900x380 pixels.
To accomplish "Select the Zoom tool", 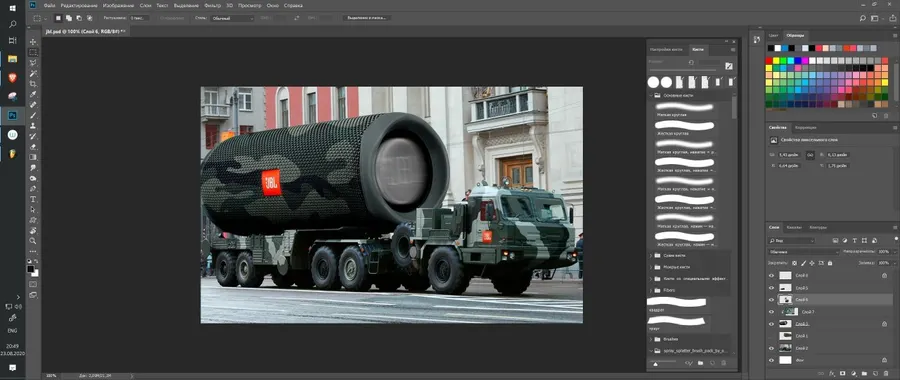I will coord(33,241).
